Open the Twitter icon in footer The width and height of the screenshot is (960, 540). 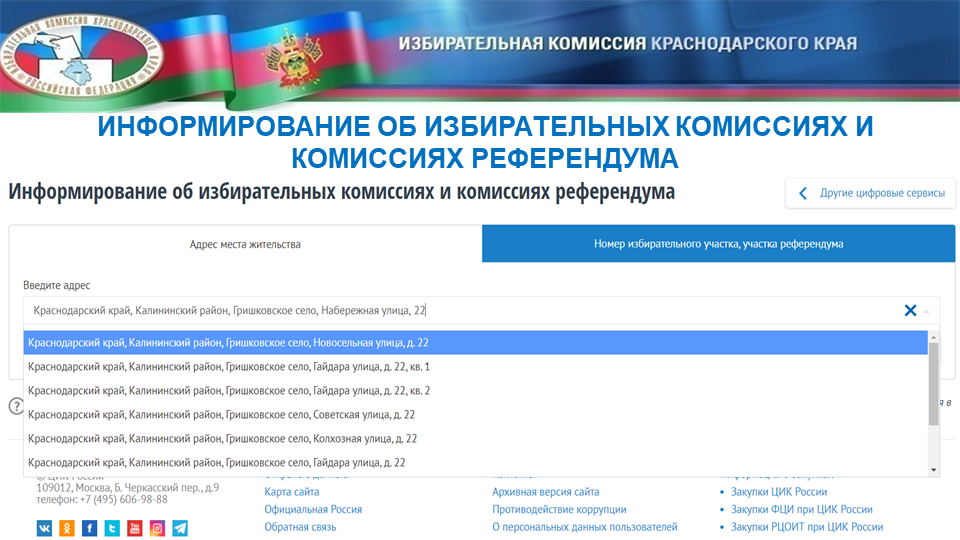[x=112, y=528]
